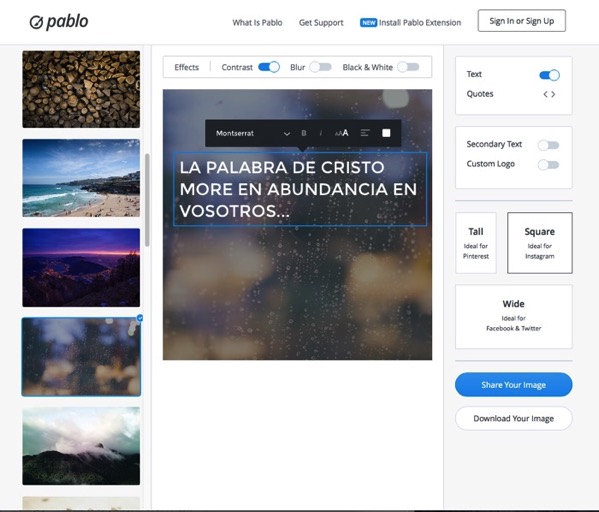Open the Montserrat font dropdown
This screenshot has width=599, height=512.
click(x=253, y=133)
